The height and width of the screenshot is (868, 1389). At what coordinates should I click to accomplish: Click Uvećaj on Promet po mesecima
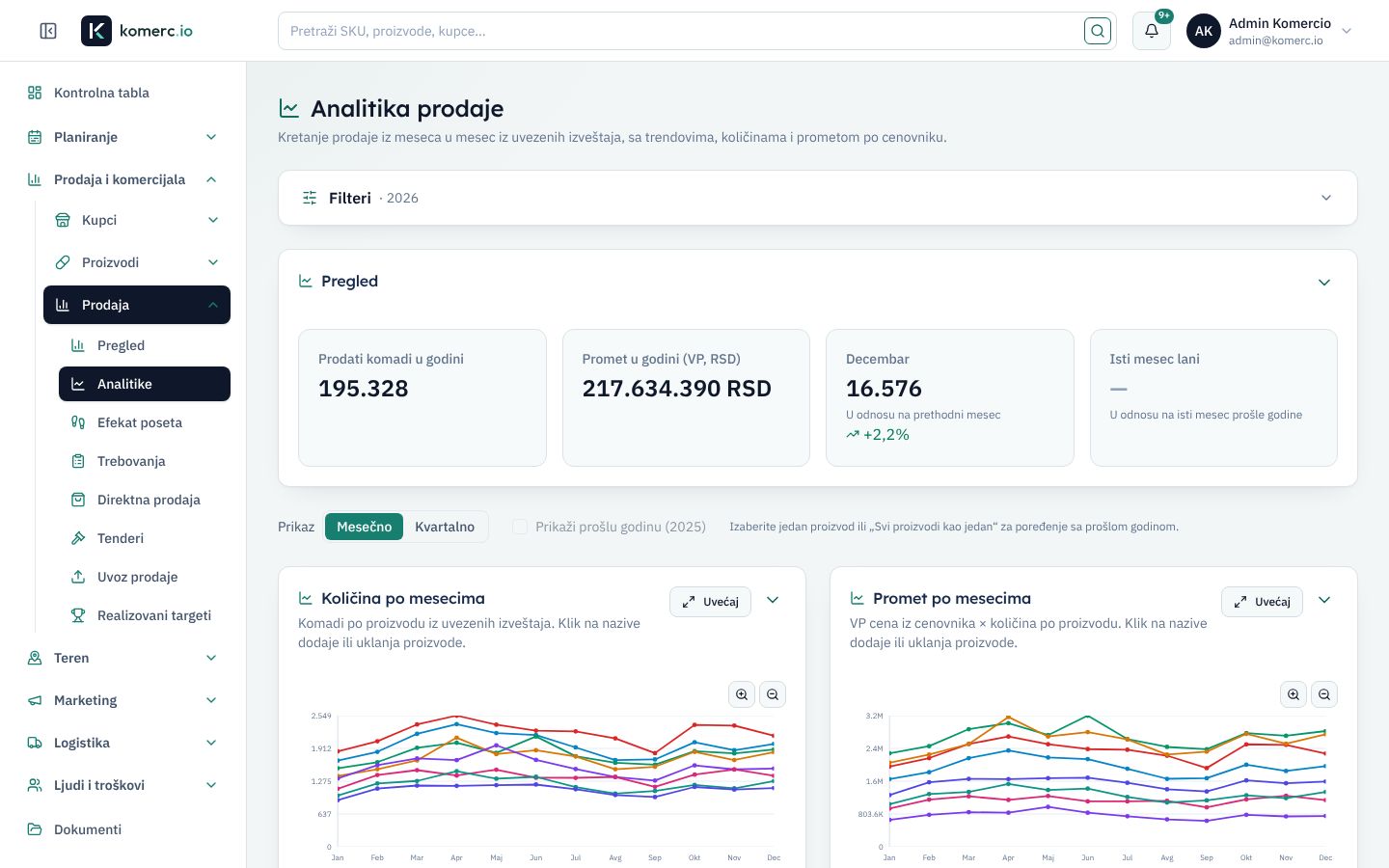1262,602
